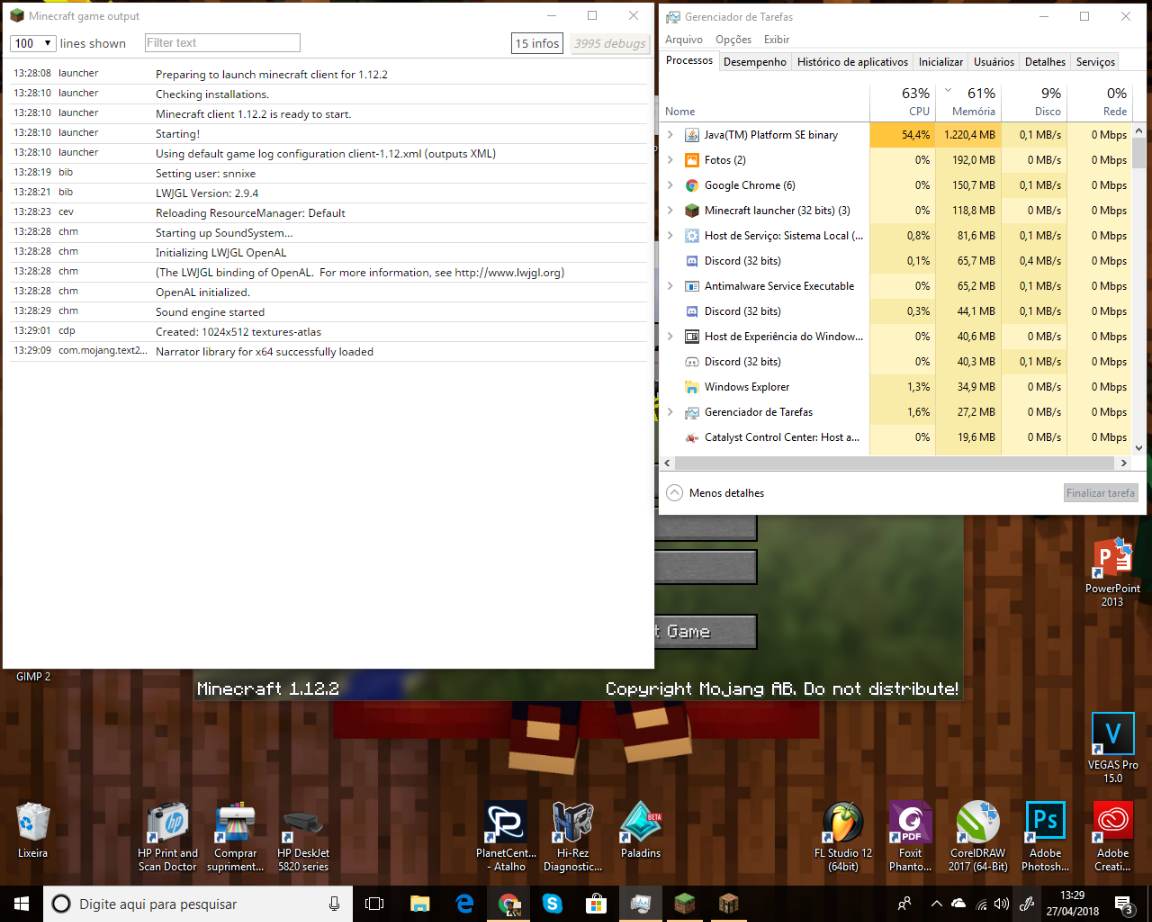1152x922 pixels.
Task: Switch to the Desempenho tab
Action: [x=755, y=62]
